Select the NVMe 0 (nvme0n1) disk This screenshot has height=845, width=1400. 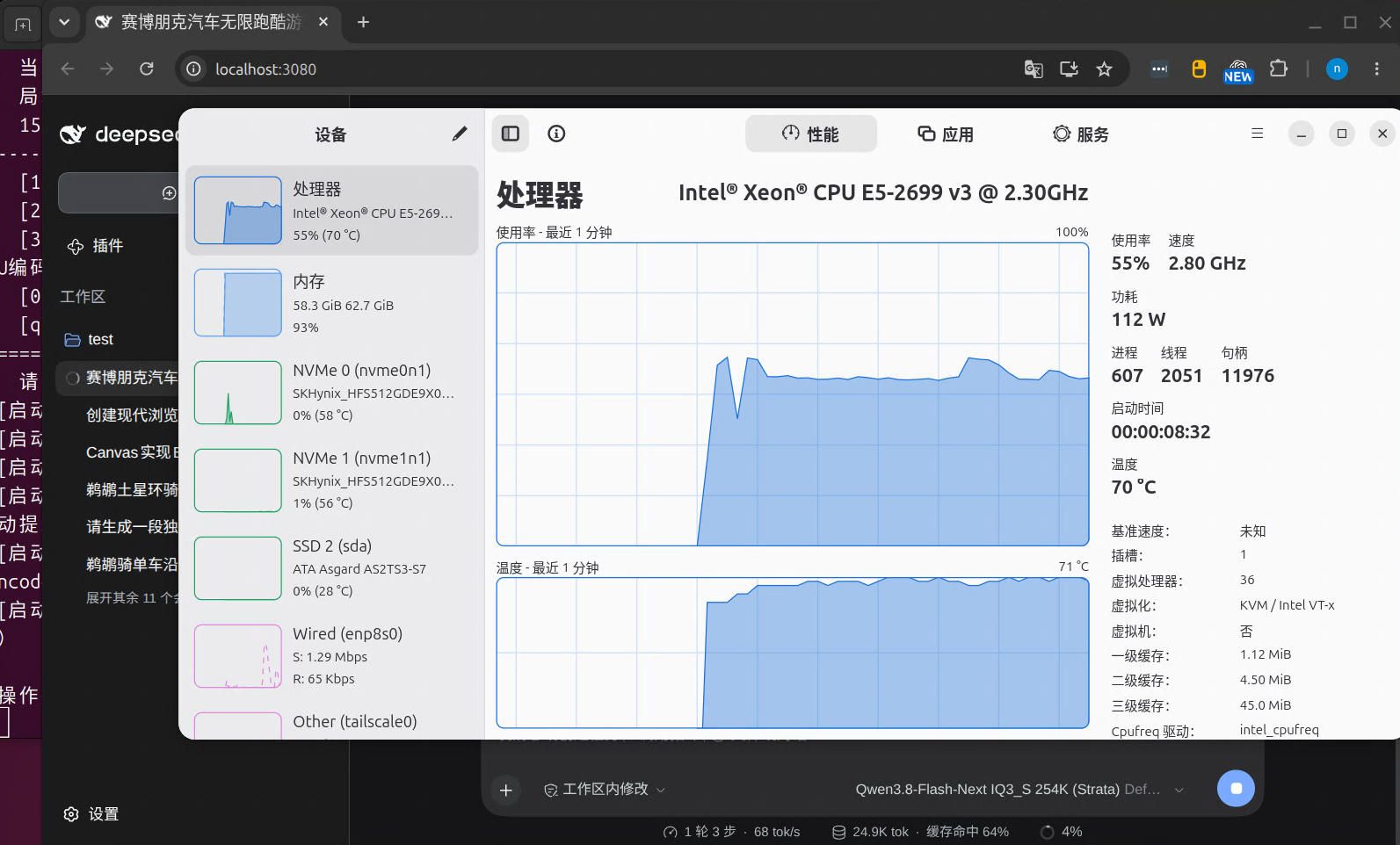[332, 392]
